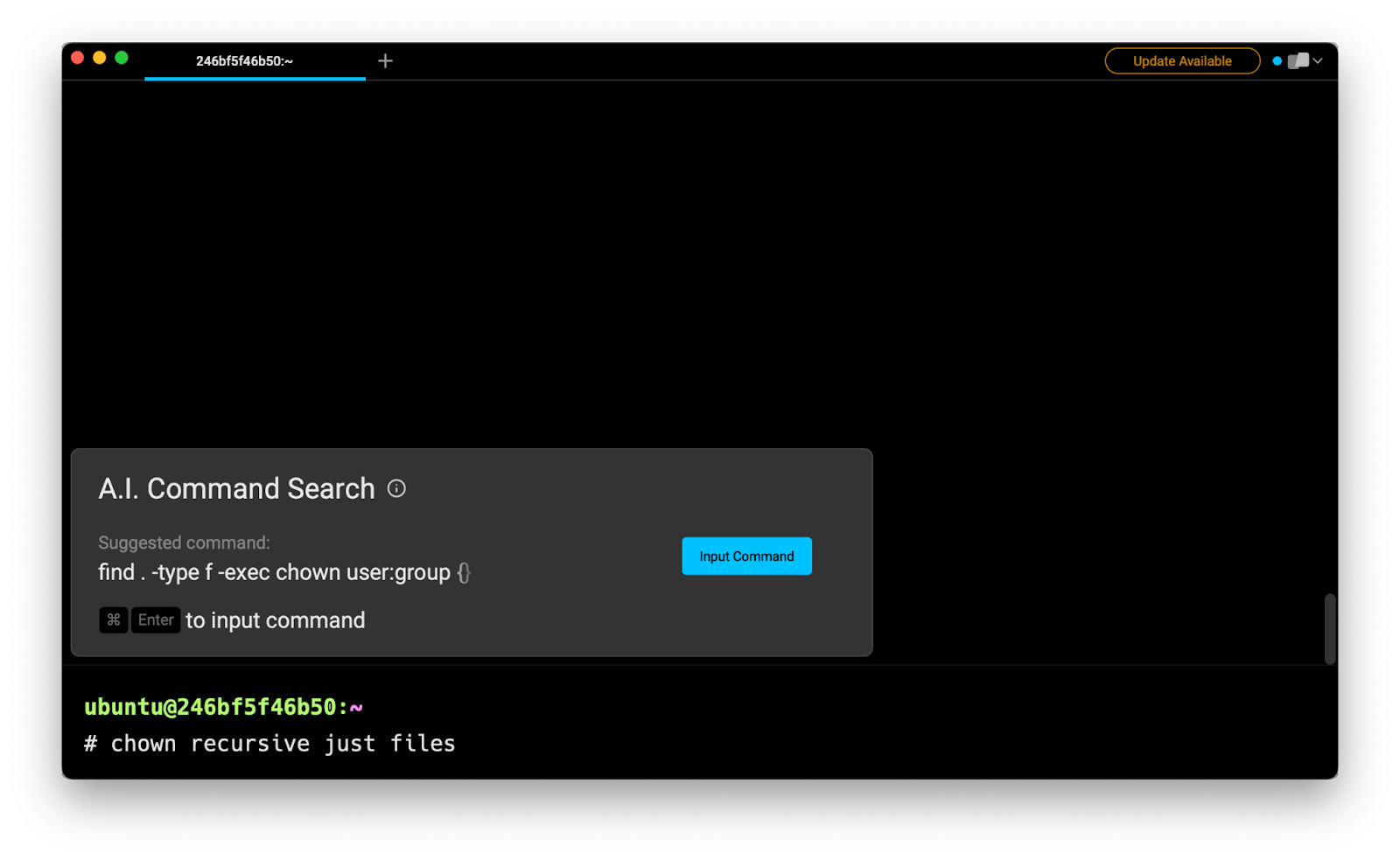Click the info icon beside A.I. Command Search
The image size is (1400, 861).
396,489
